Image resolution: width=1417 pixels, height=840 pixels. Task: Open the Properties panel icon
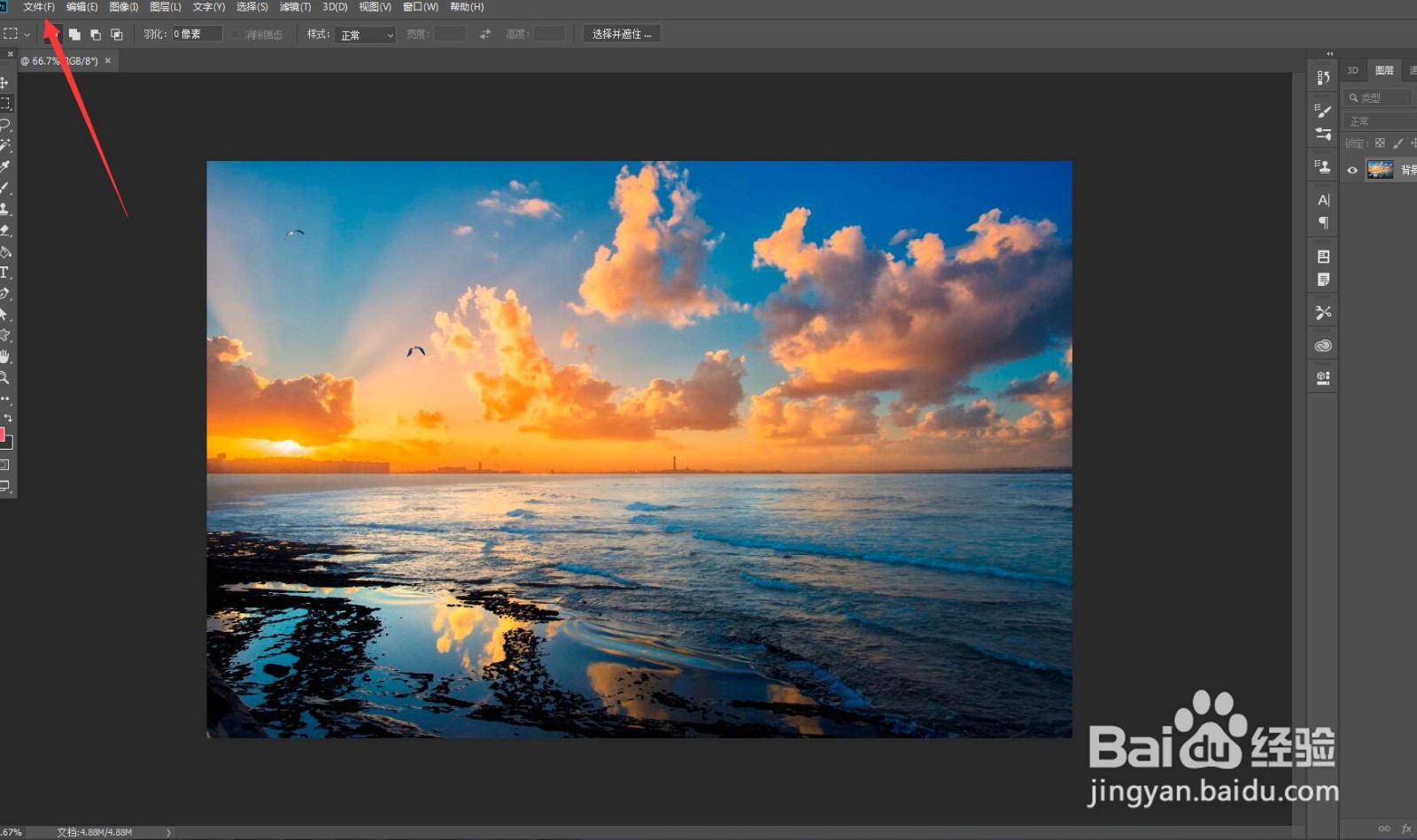point(1323,257)
